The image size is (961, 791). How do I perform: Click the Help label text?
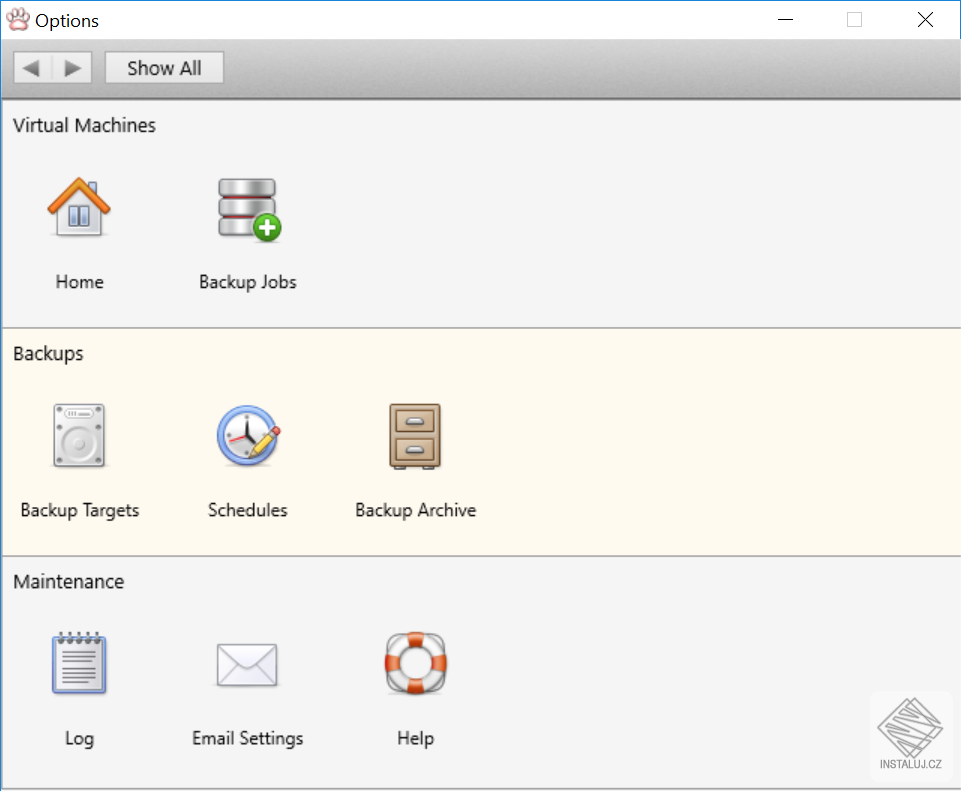416,738
